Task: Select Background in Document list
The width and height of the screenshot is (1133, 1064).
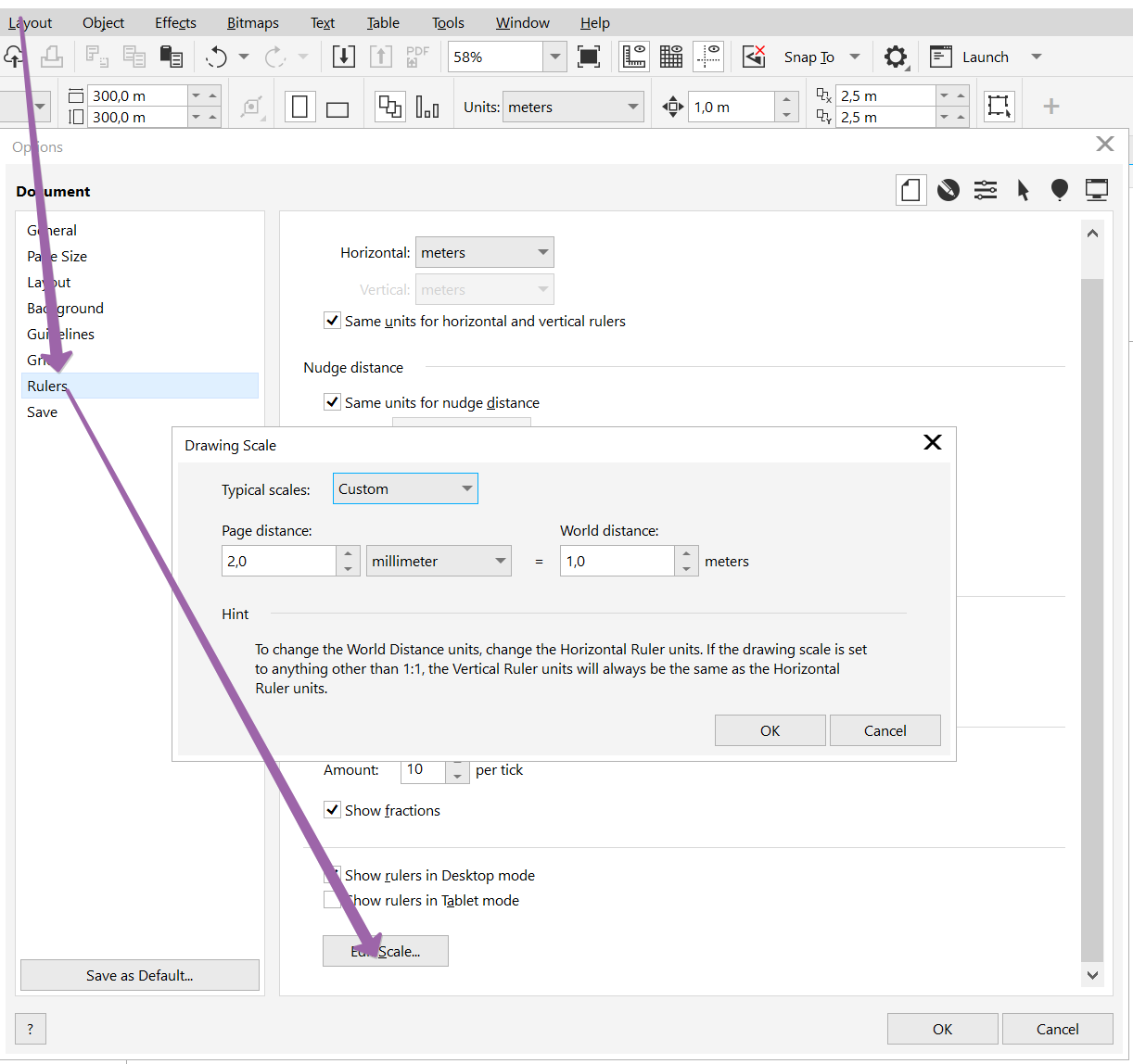Action: coord(66,308)
